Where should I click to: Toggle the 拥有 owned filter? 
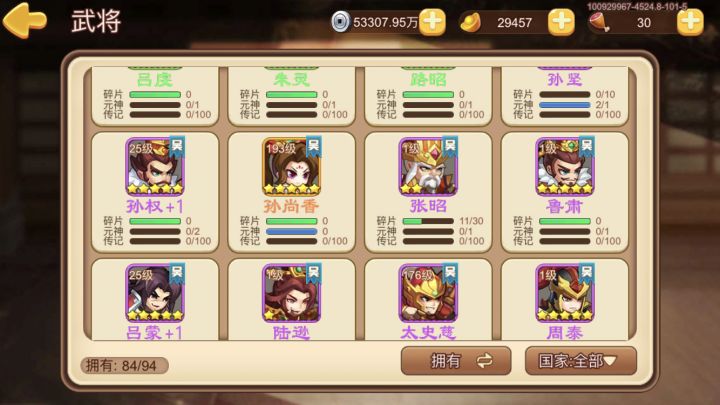(456, 361)
